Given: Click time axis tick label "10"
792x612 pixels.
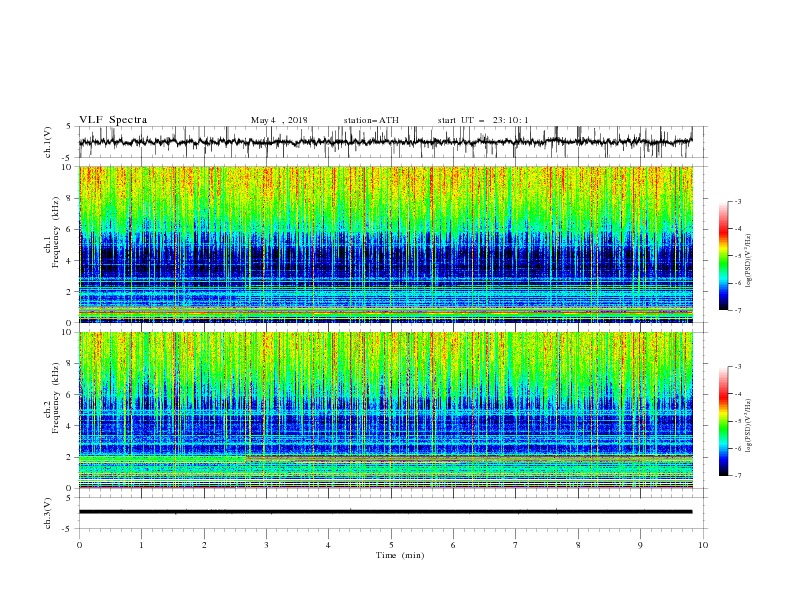Looking at the screenshot, I should point(703,545).
